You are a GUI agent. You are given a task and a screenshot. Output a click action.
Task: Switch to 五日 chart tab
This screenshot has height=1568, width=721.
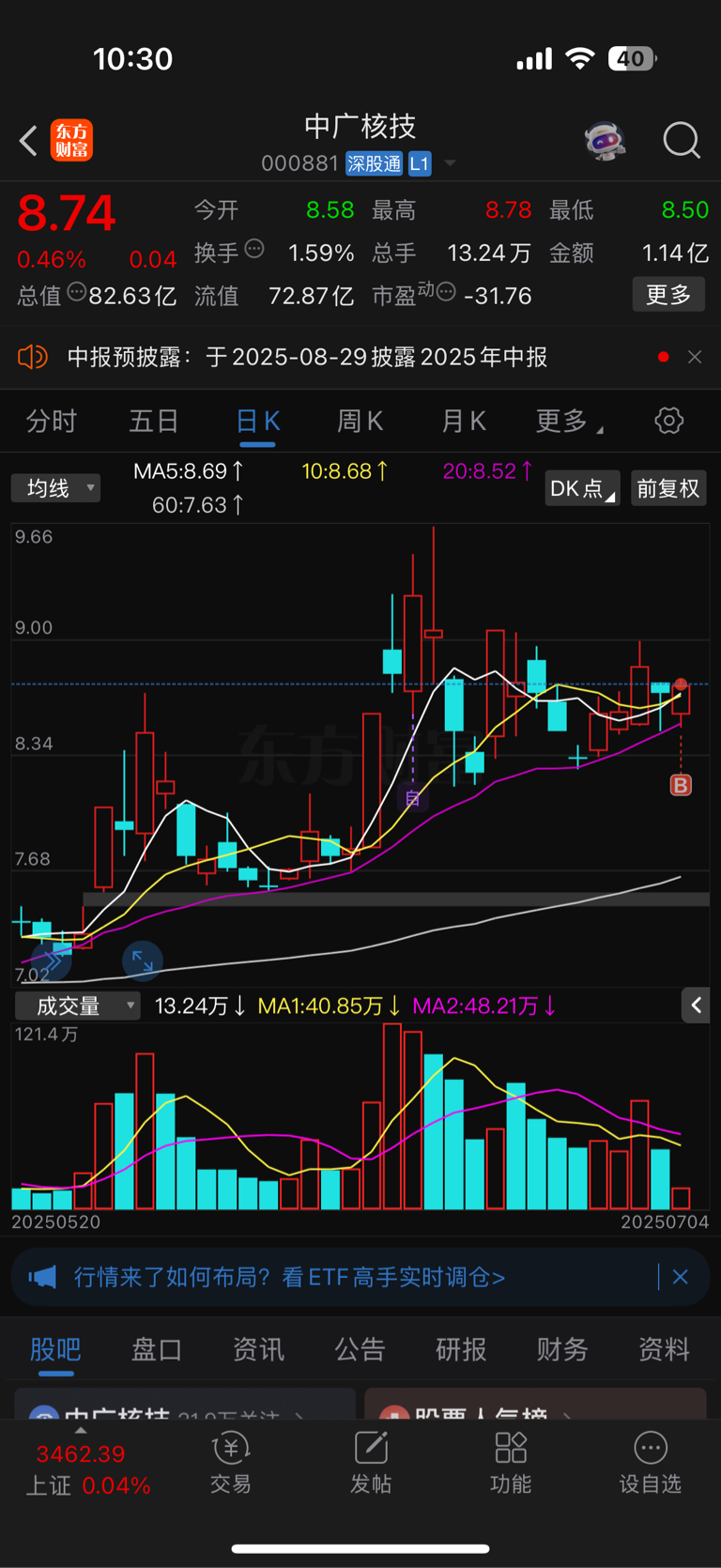pos(154,421)
